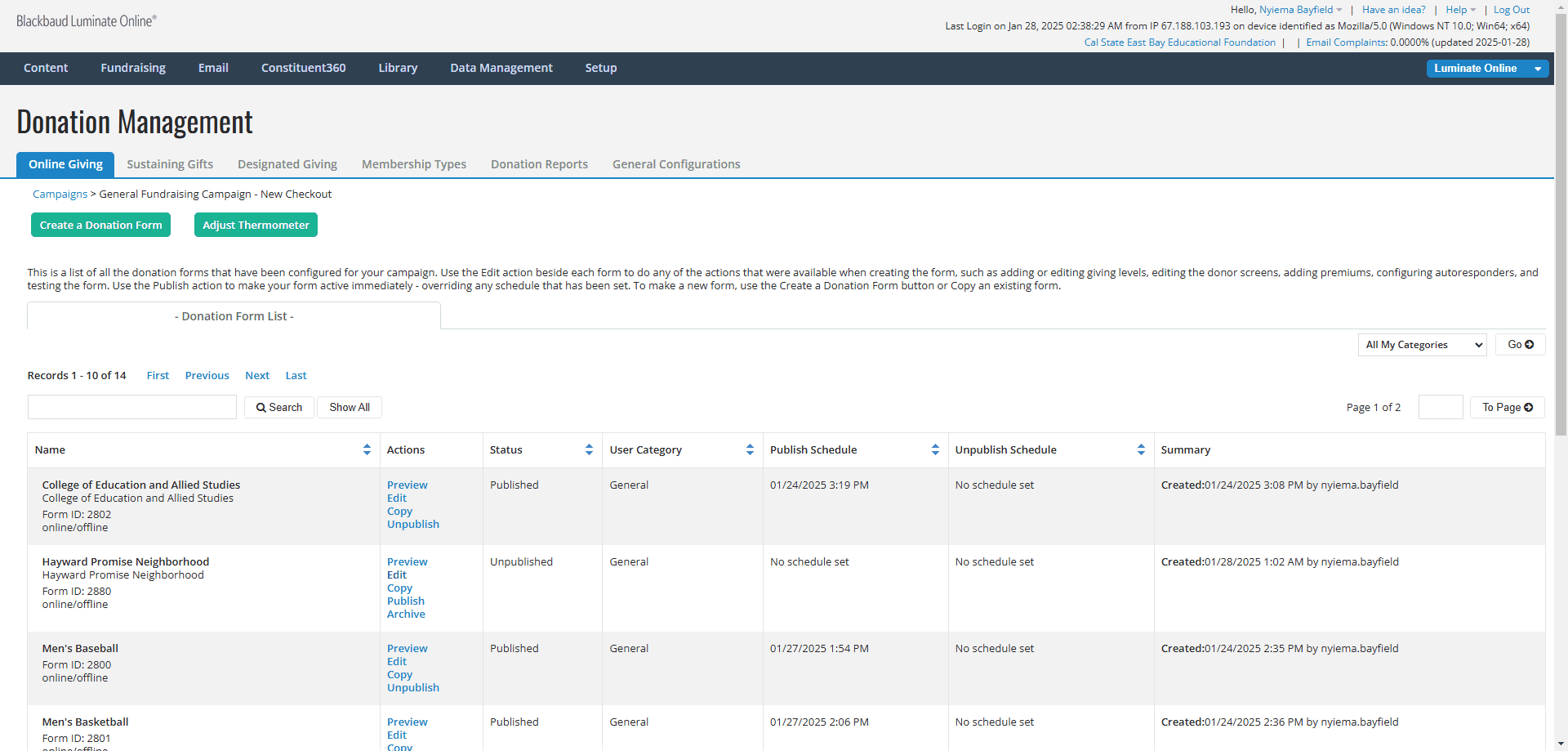The height and width of the screenshot is (751, 1568).
Task: Click the Log Out link
Action: point(1512,10)
